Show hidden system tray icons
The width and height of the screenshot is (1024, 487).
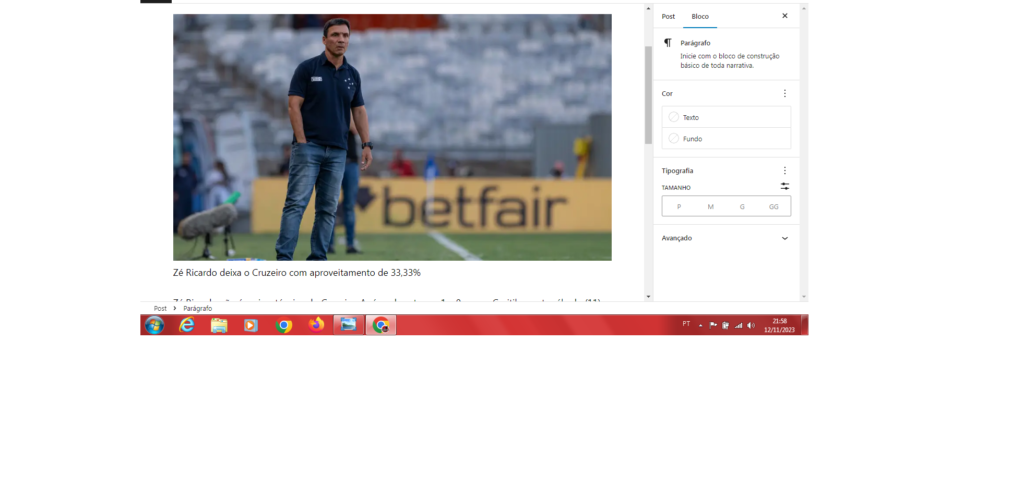click(x=700, y=325)
